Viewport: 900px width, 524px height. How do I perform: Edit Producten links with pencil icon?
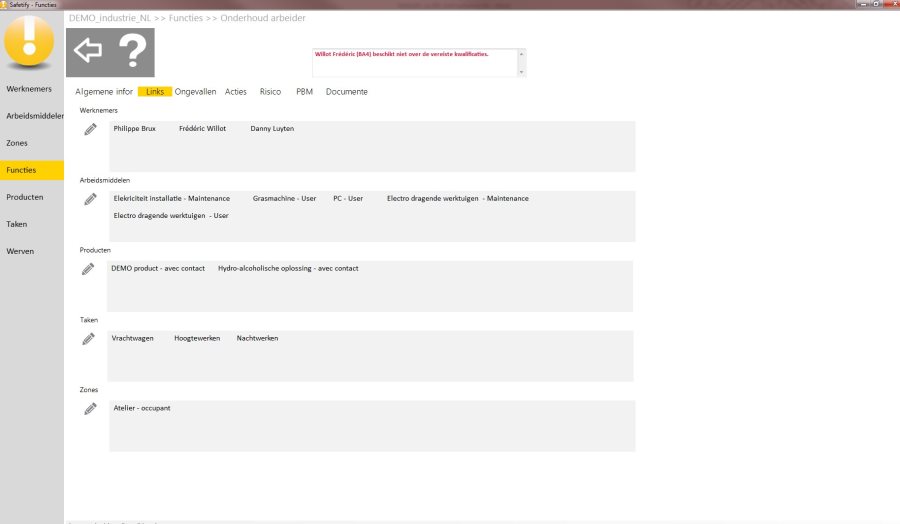tap(88, 269)
